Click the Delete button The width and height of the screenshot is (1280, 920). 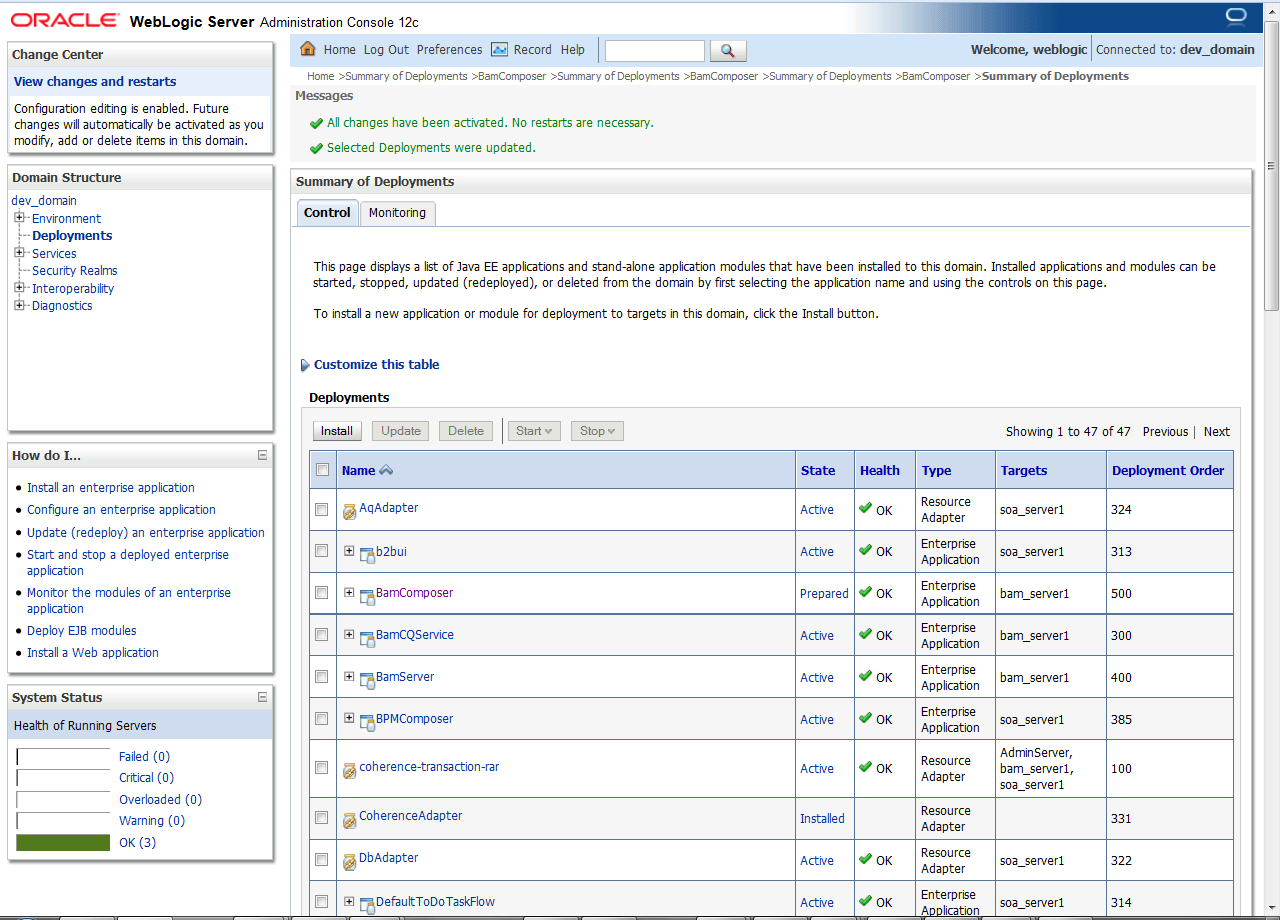pyautogui.click(x=466, y=431)
